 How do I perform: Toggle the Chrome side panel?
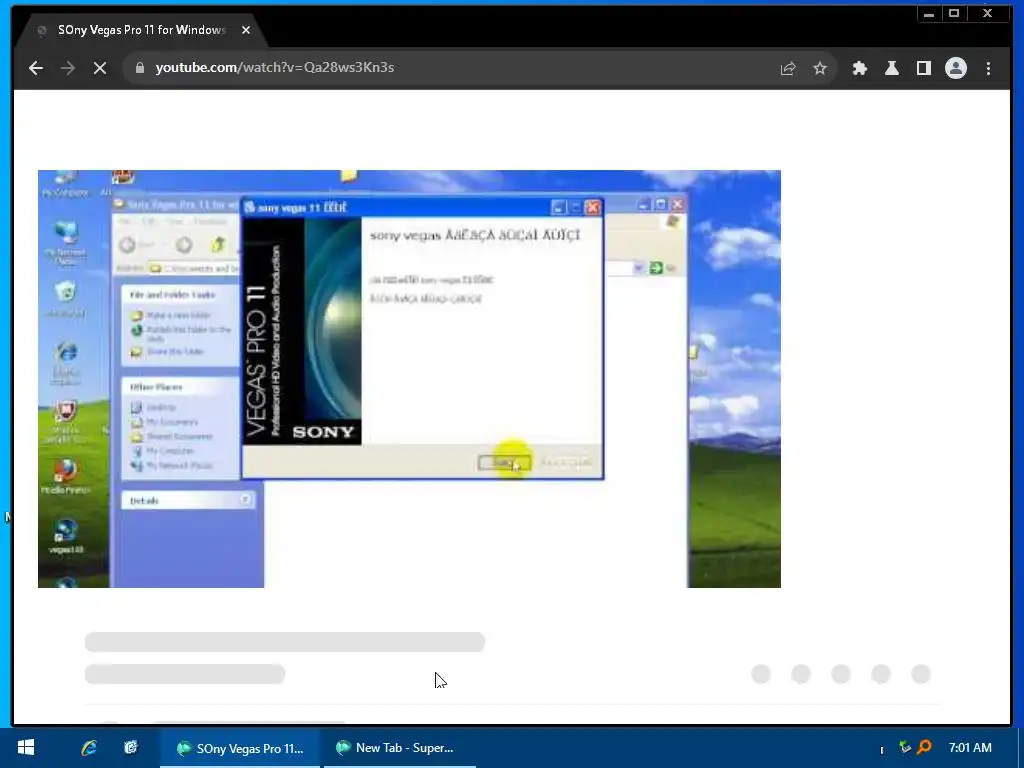click(x=923, y=68)
